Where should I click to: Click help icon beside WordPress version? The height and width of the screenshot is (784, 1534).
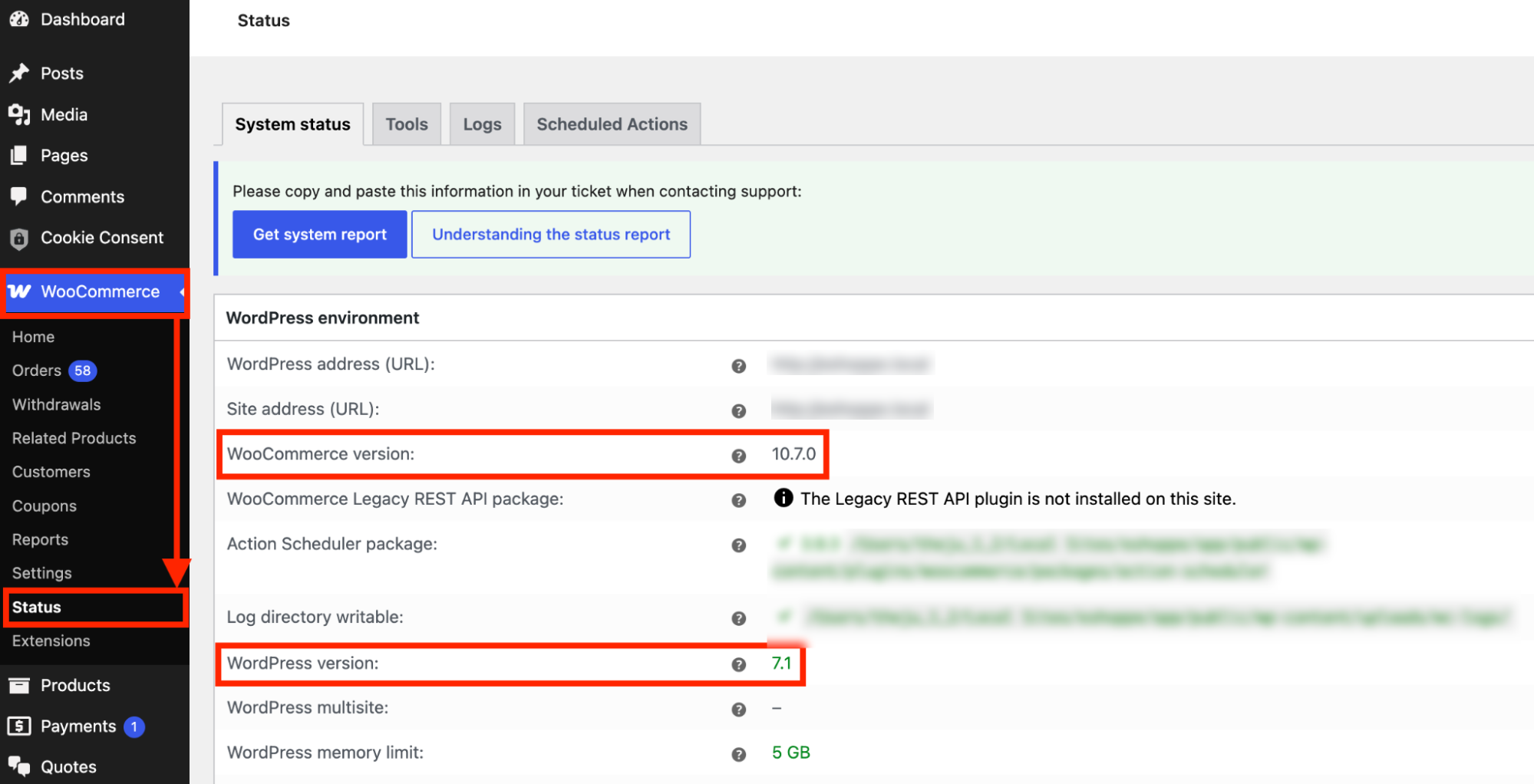[x=739, y=664]
